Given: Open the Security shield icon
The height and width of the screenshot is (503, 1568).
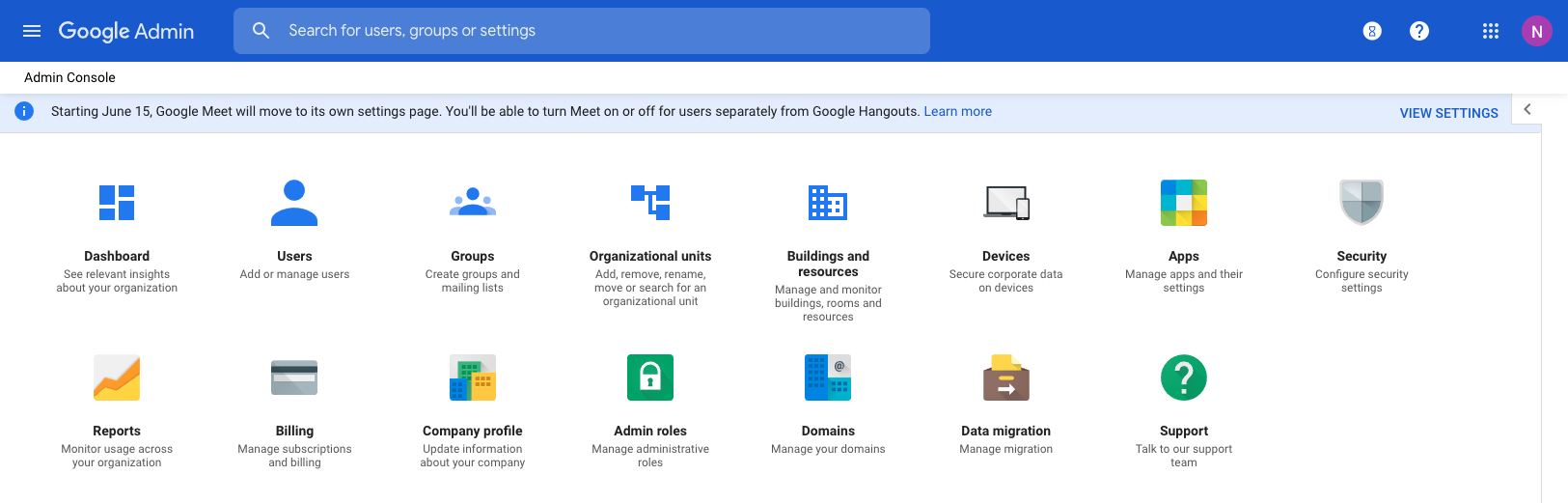Looking at the screenshot, I should point(1362,202).
